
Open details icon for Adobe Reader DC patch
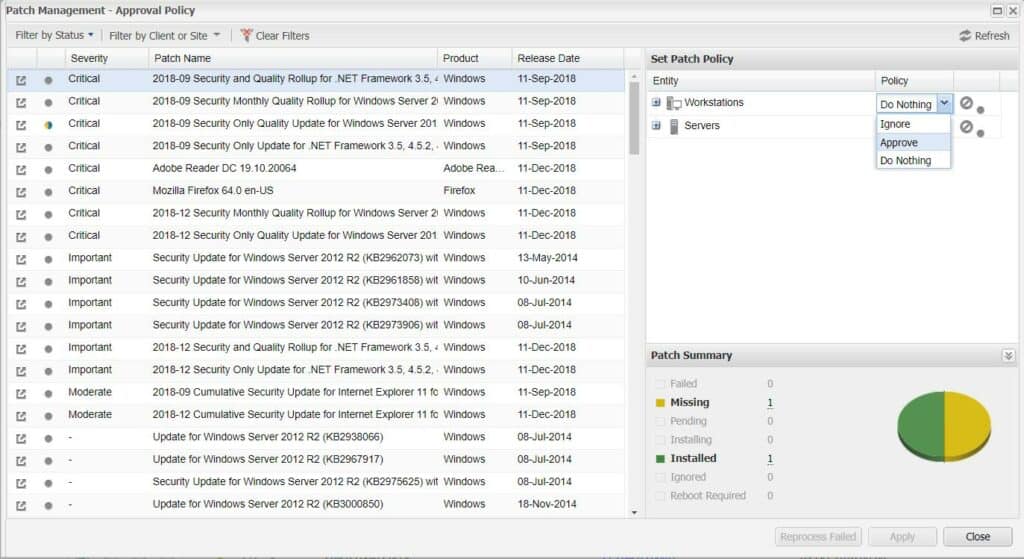click(21, 170)
